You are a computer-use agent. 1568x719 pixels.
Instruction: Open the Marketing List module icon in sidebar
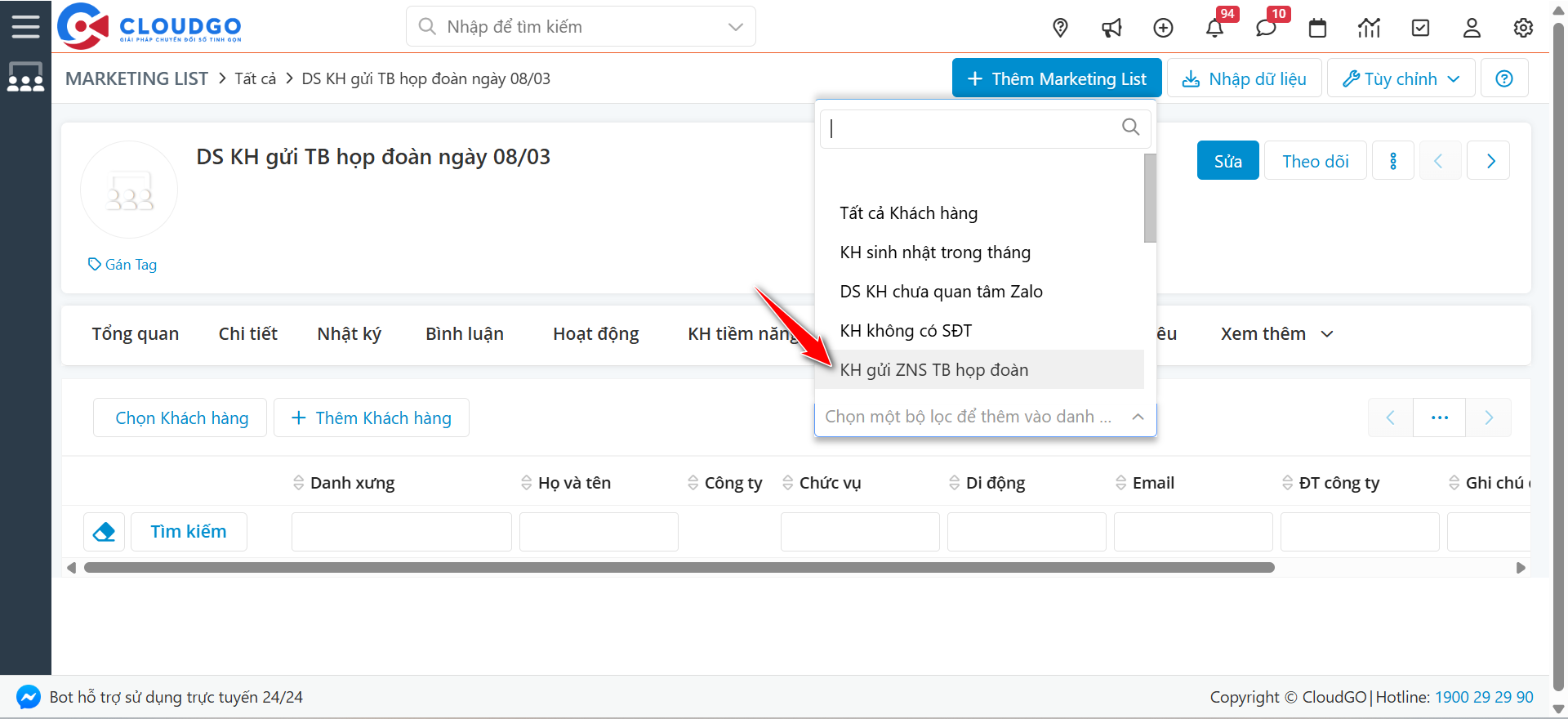pos(25,78)
